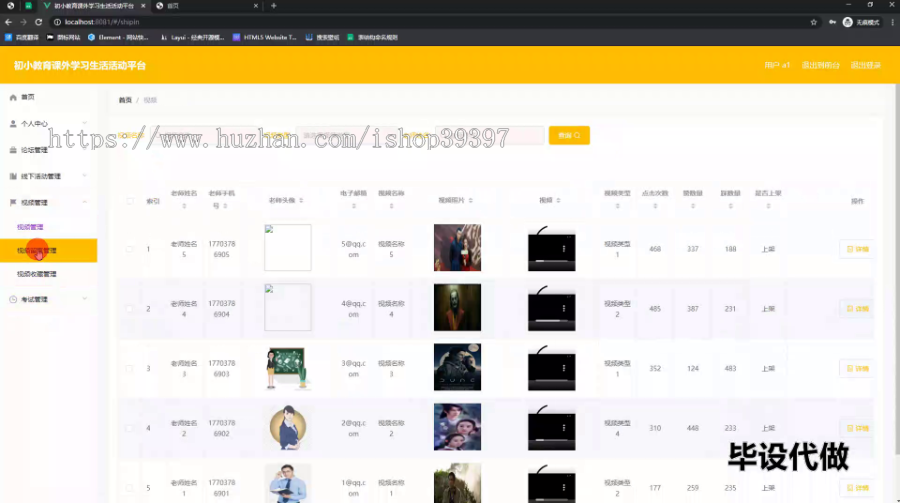Viewport: 900px width, 503px height.
Task: Click the clock icon beside 考试管理
Action: (x=13, y=299)
